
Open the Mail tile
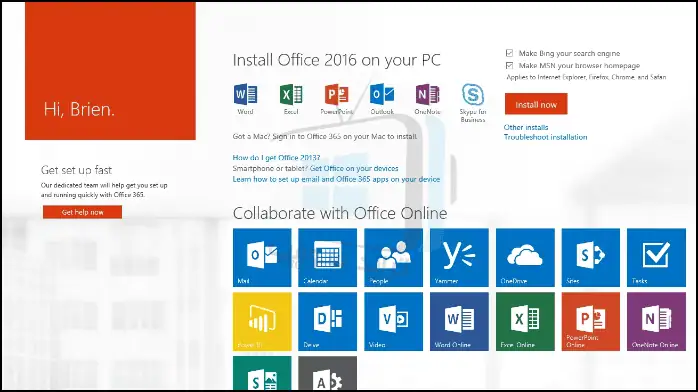[x=262, y=258]
